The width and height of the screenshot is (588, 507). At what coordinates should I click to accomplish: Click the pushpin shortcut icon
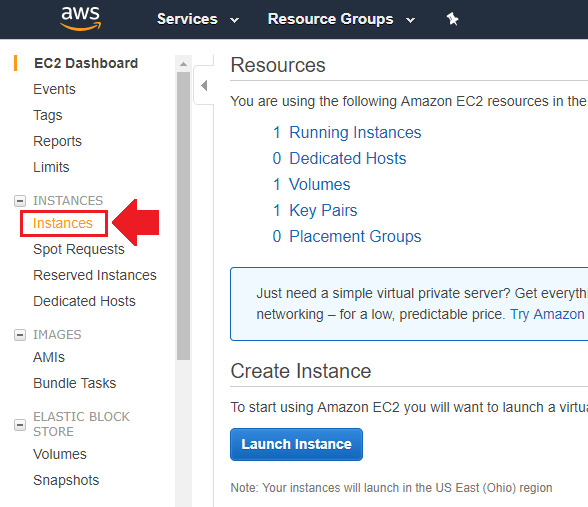click(452, 19)
